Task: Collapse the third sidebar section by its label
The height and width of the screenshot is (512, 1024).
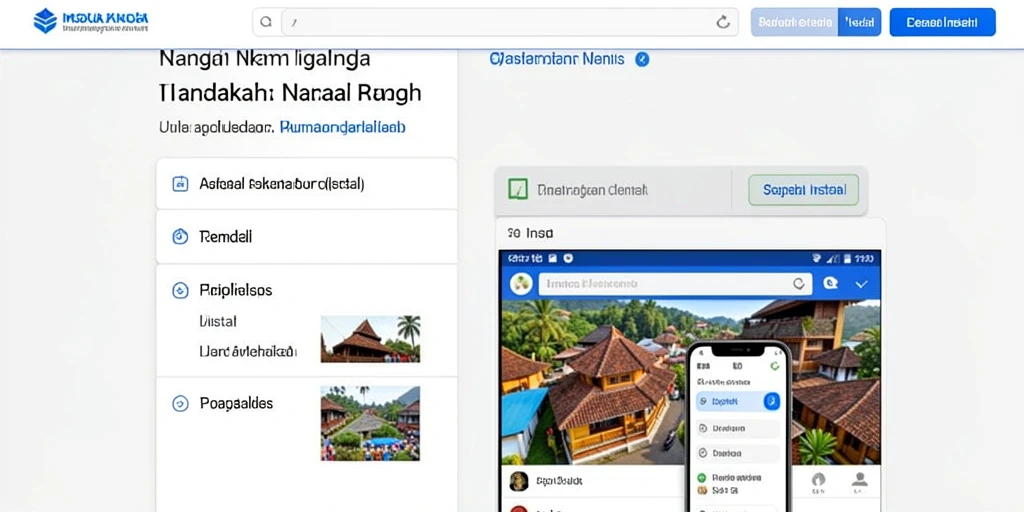Action: click(236, 290)
